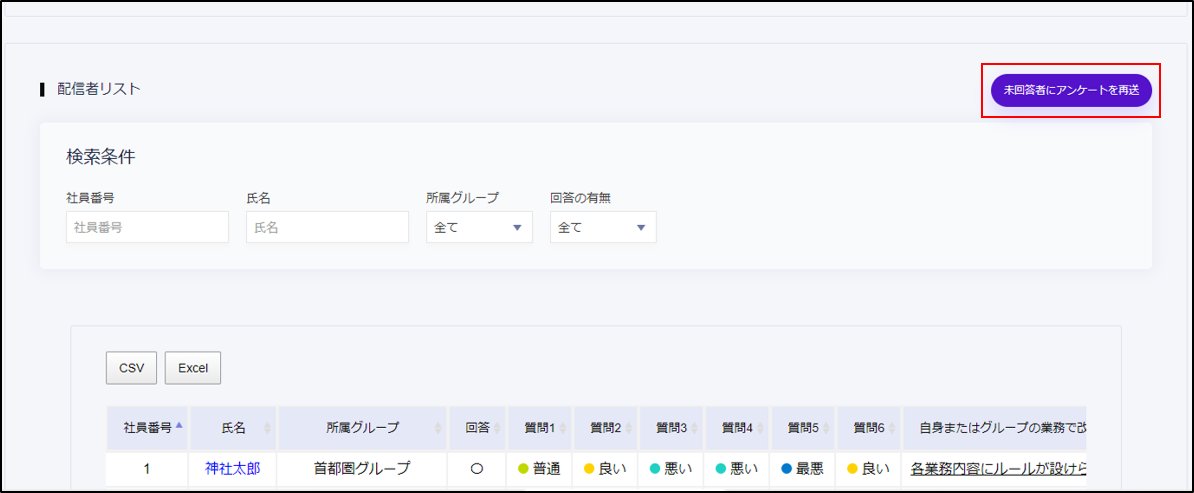The height and width of the screenshot is (493, 1194).
Task: Click the 普通 answer in 質問1
Action: pos(539,469)
